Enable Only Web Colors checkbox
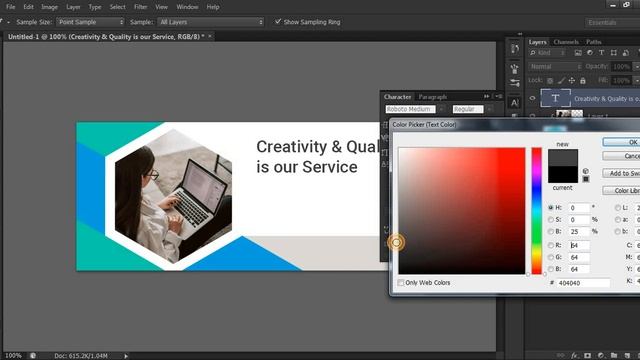The width and height of the screenshot is (640, 360). [400, 282]
